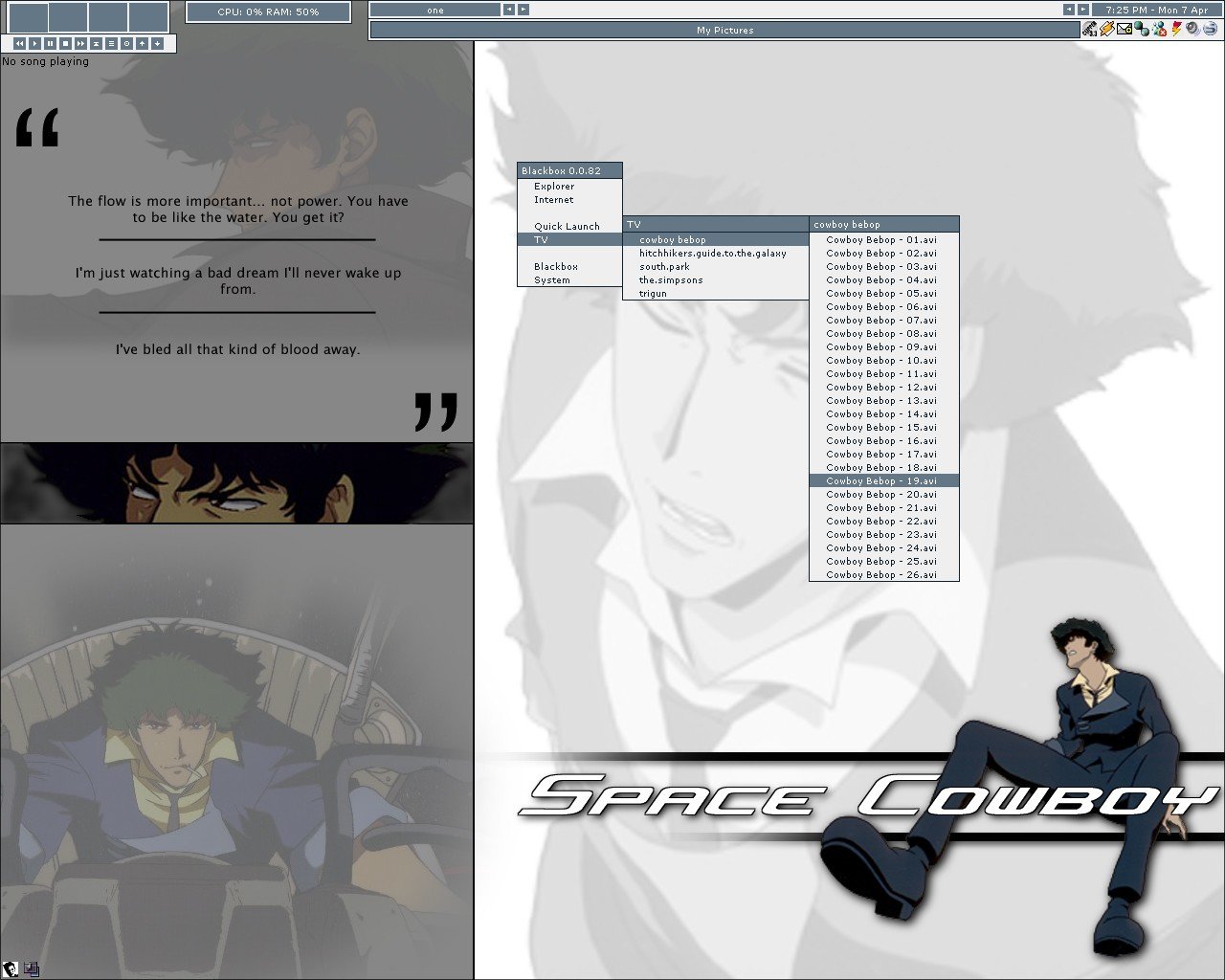Skip forward with the fast-forward button
Viewport: 1225px width, 980px height.
pyautogui.click(x=80, y=43)
